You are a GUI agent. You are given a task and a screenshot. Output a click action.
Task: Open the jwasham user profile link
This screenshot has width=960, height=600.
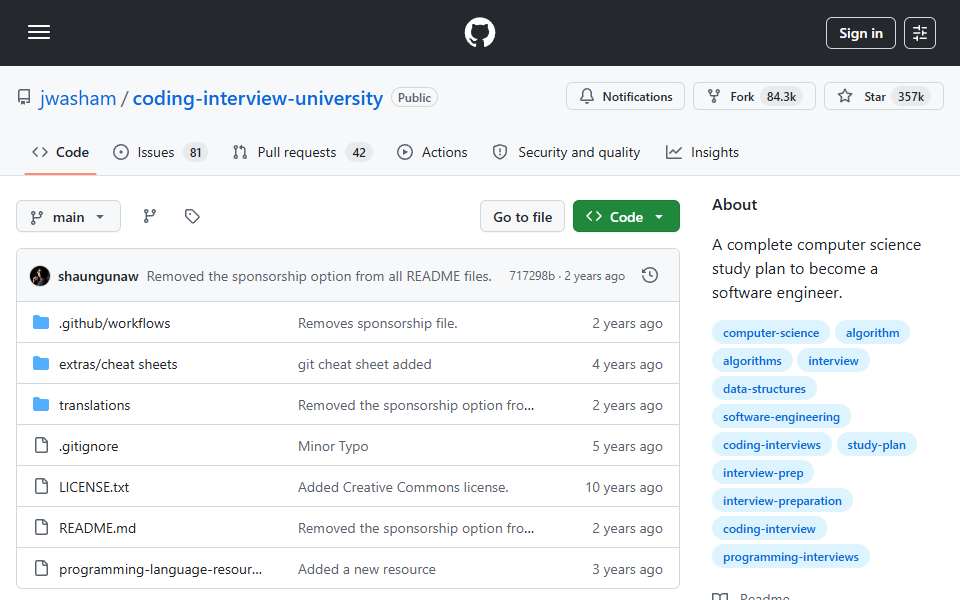point(78,98)
